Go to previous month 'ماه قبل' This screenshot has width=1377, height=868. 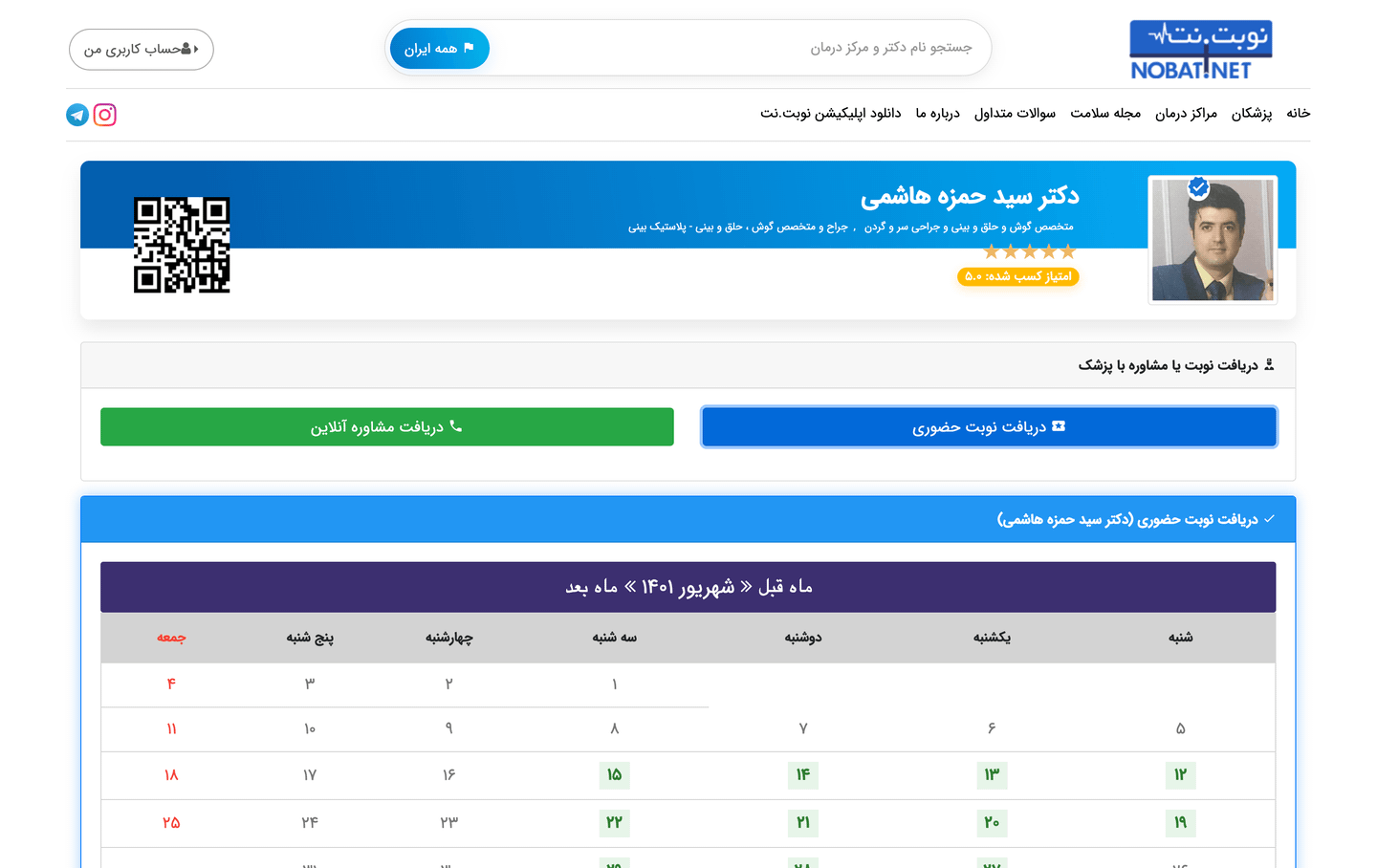(785, 587)
